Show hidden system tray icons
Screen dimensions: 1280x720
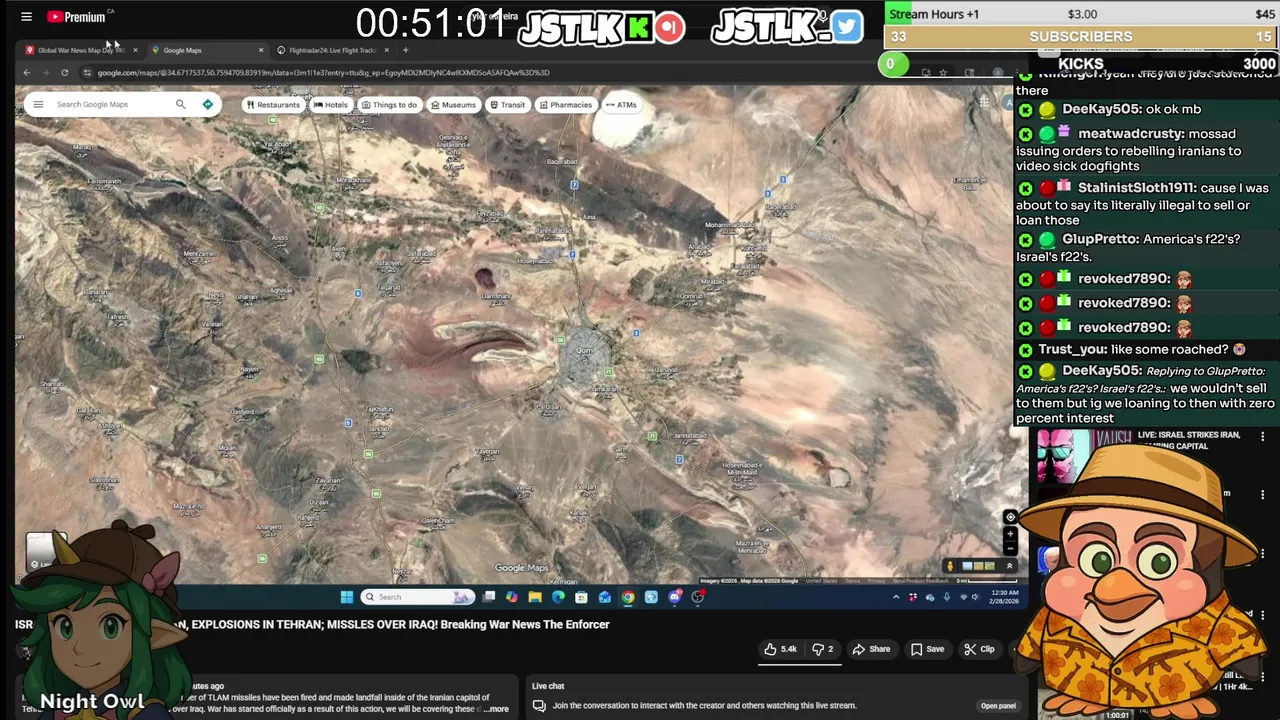pos(896,597)
